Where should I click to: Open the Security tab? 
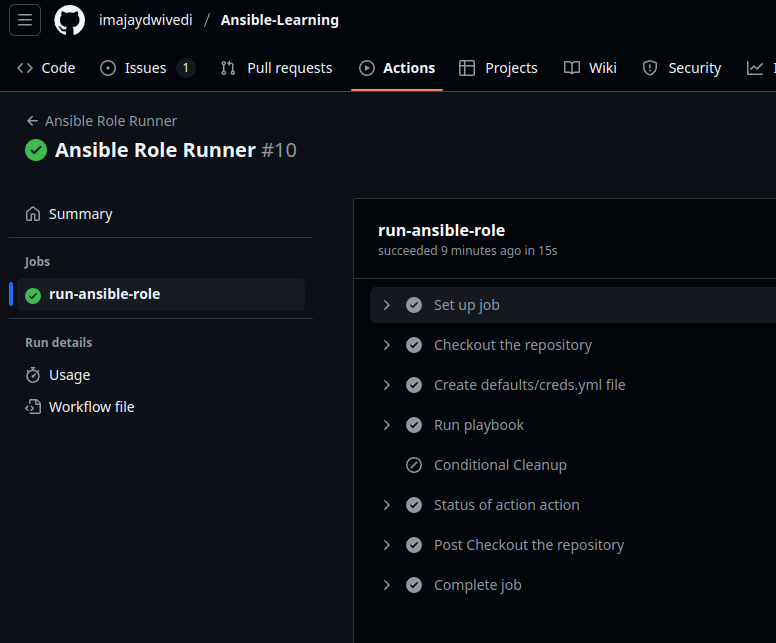point(681,68)
